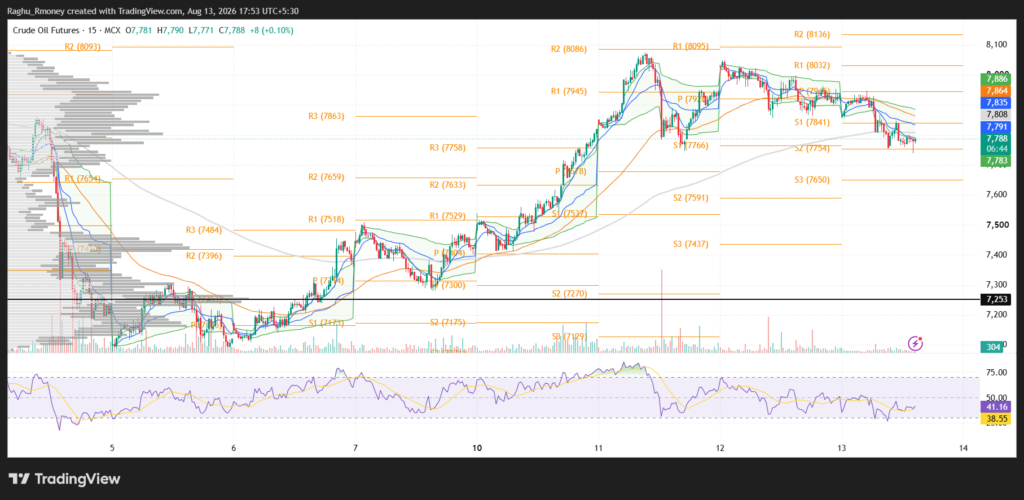Select the S2 (7270) support label
Image resolution: width=1024 pixels, height=500 pixels.
[x=569, y=294]
